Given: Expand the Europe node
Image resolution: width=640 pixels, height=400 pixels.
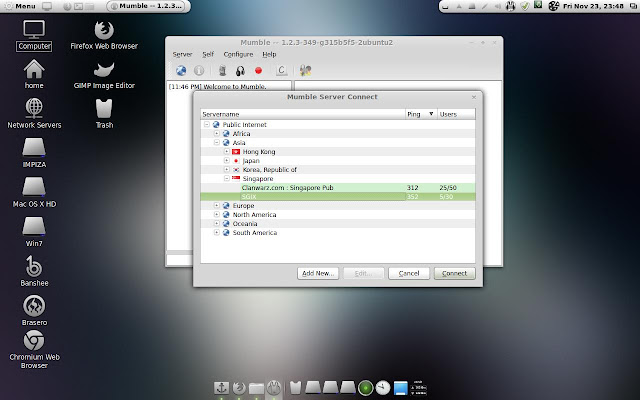Looking at the screenshot, I should 217,205.
